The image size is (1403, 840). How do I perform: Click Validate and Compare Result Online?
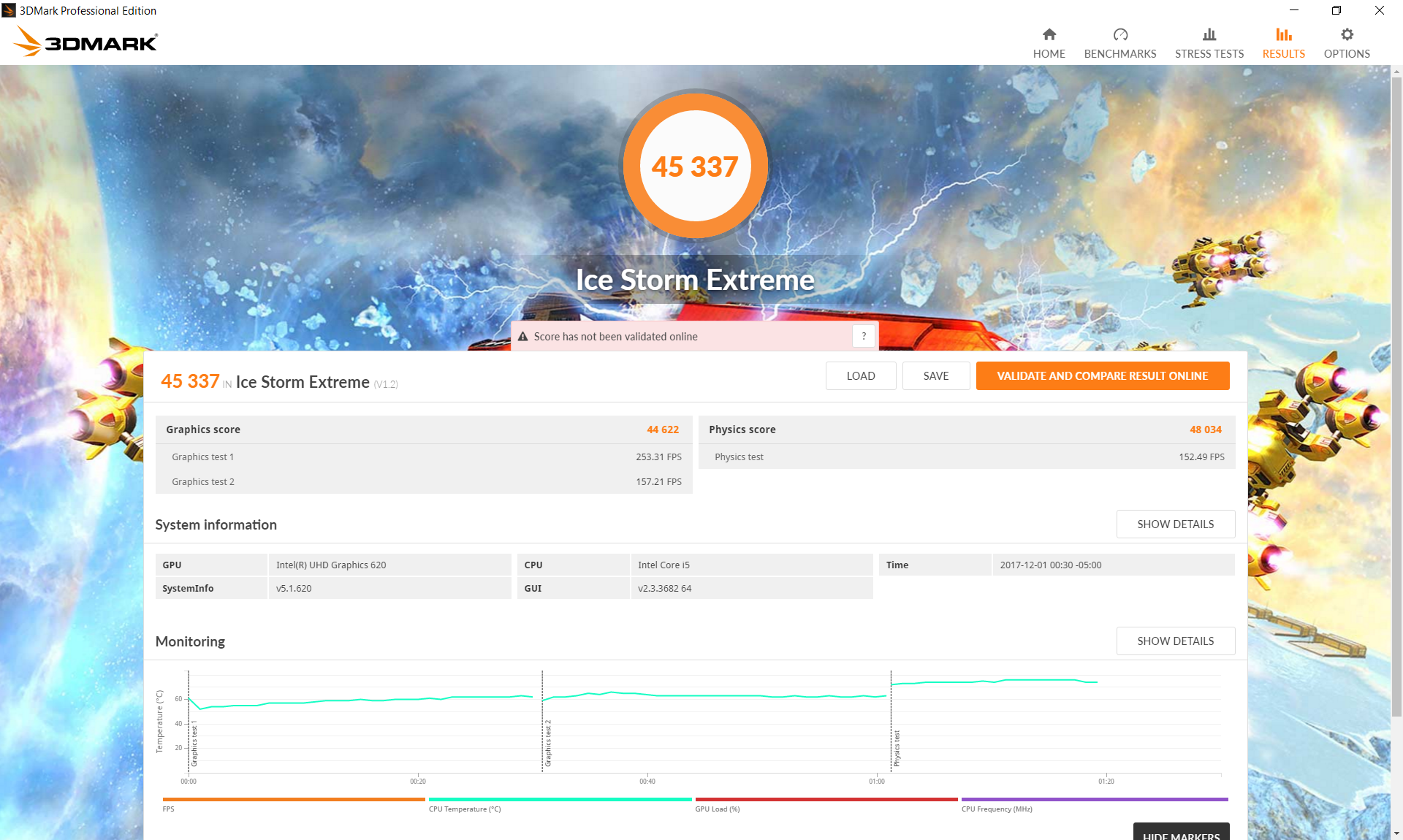[x=1102, y=376]
